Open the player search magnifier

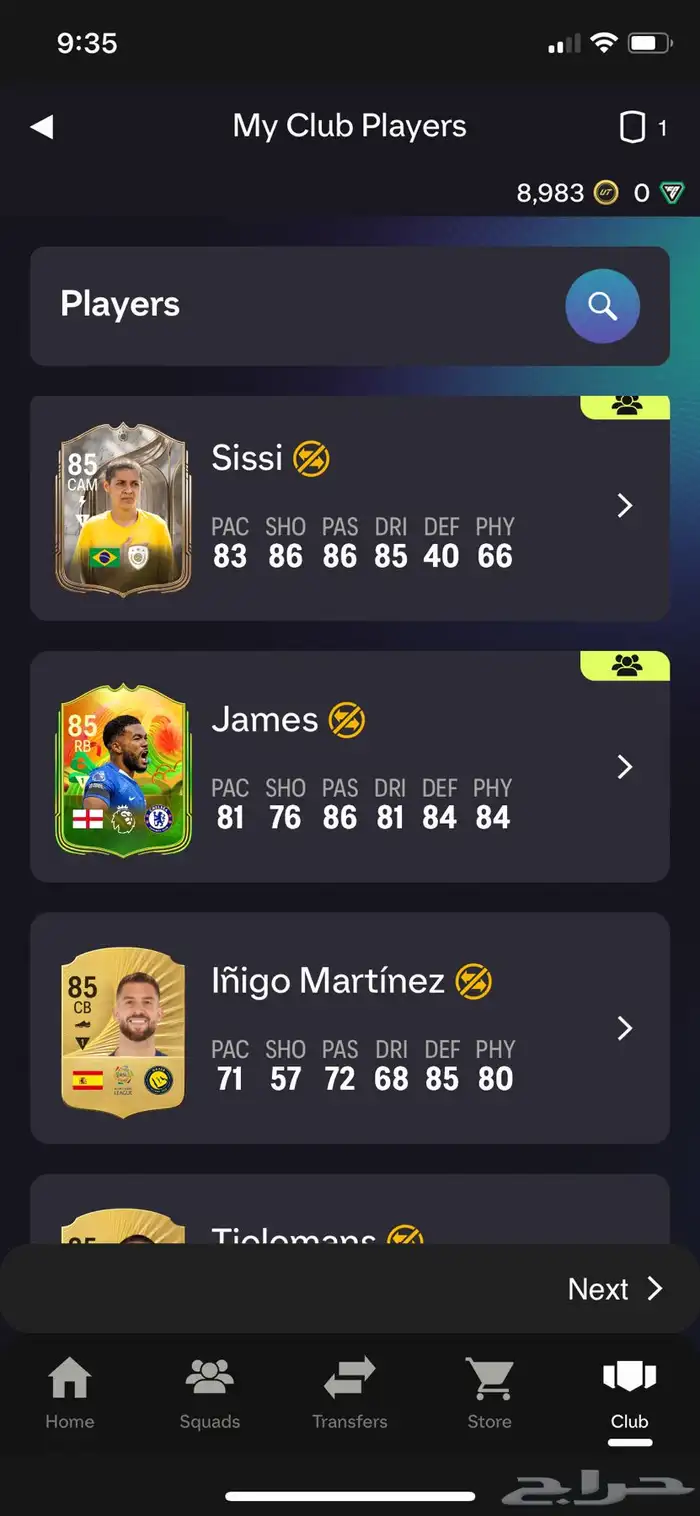tap(602, 306)
